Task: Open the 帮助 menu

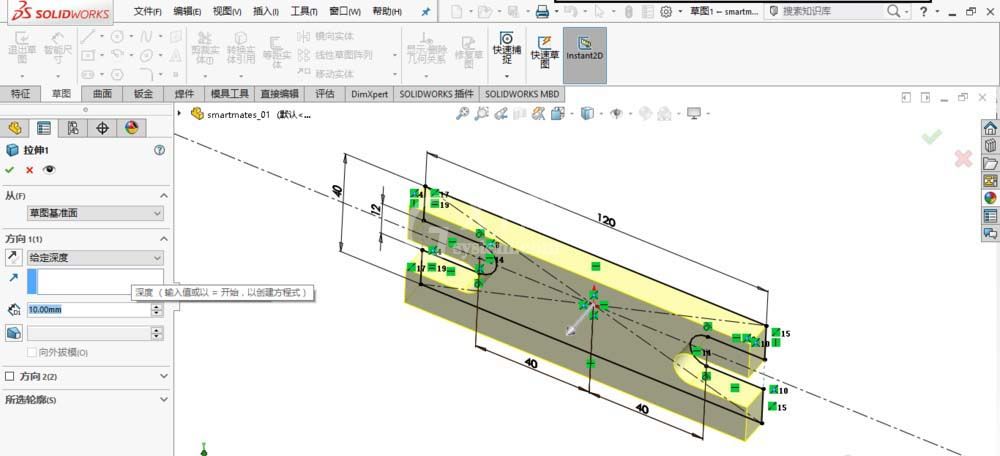Action: [x=387, y=11]
